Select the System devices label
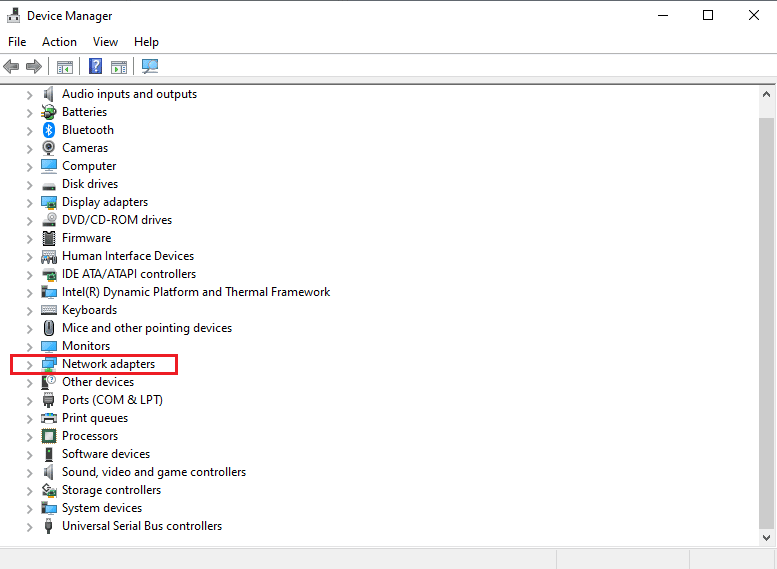The width and height of the screenshot is (777, 569). pyautogui.click(x=102, y=508)
